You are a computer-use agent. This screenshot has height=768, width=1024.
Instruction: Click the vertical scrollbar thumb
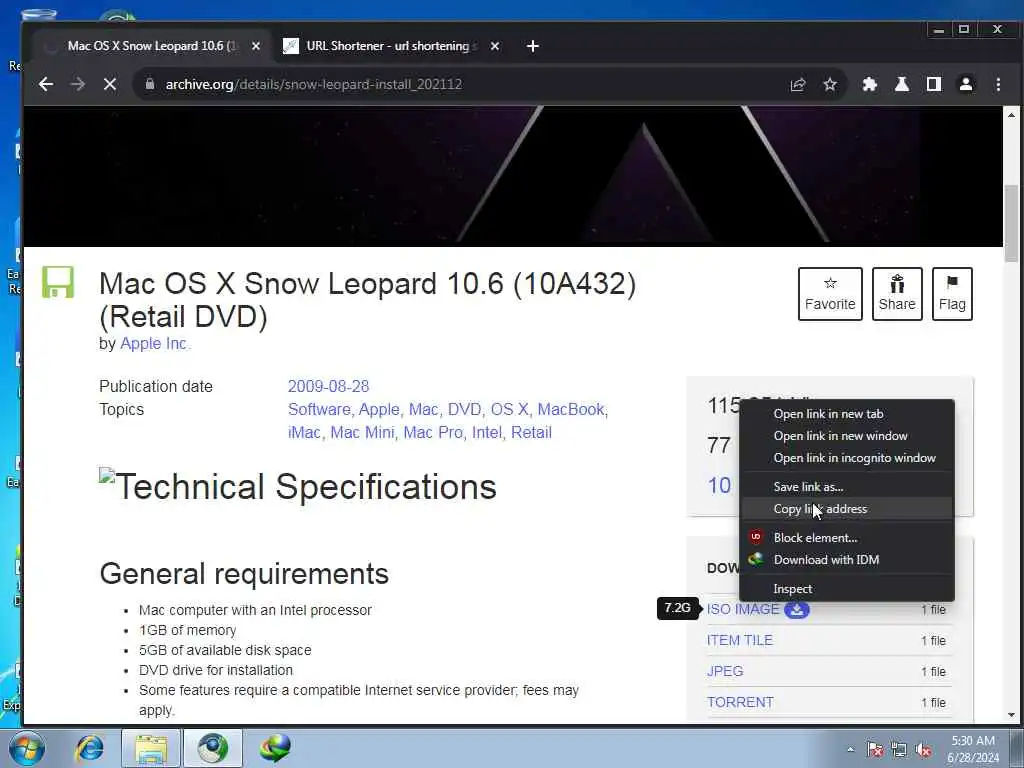1012,223
